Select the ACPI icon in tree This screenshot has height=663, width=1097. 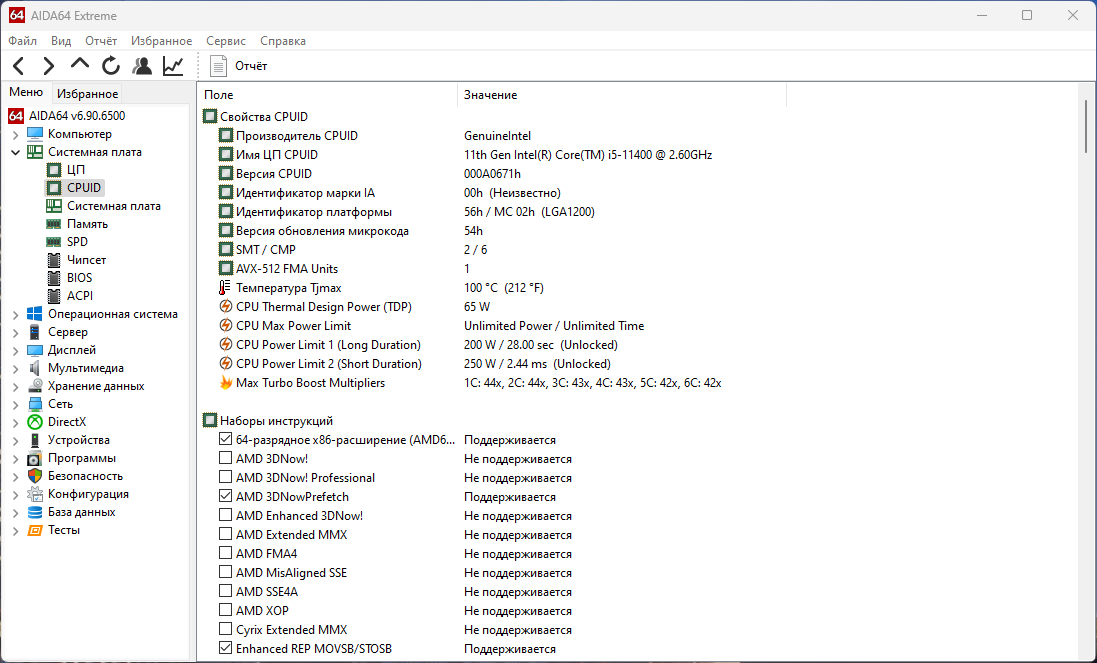pos(54,297)
